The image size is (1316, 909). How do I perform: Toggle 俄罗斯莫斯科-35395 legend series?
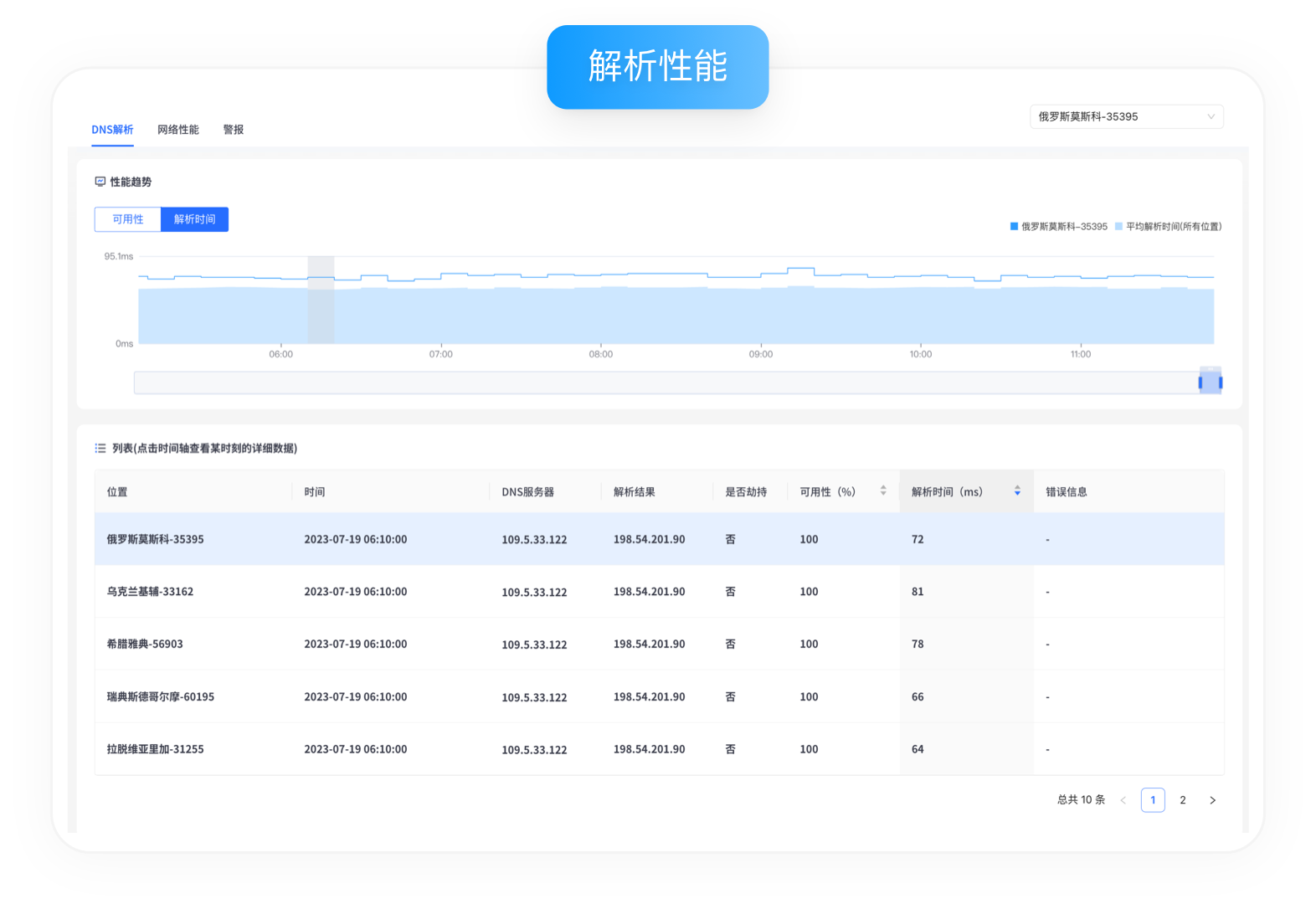pyautogui.click(x=1059, y=227)
